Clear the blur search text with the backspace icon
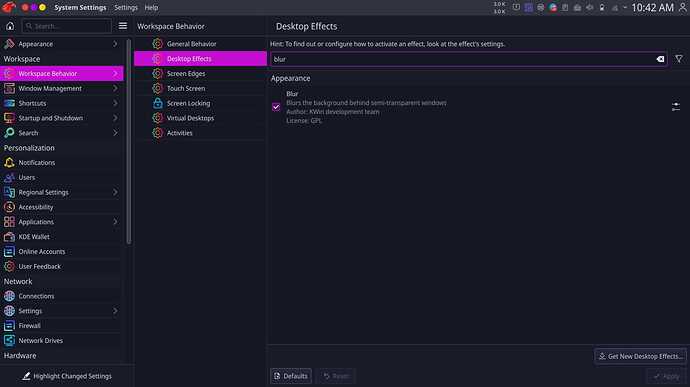 (660, 59)
